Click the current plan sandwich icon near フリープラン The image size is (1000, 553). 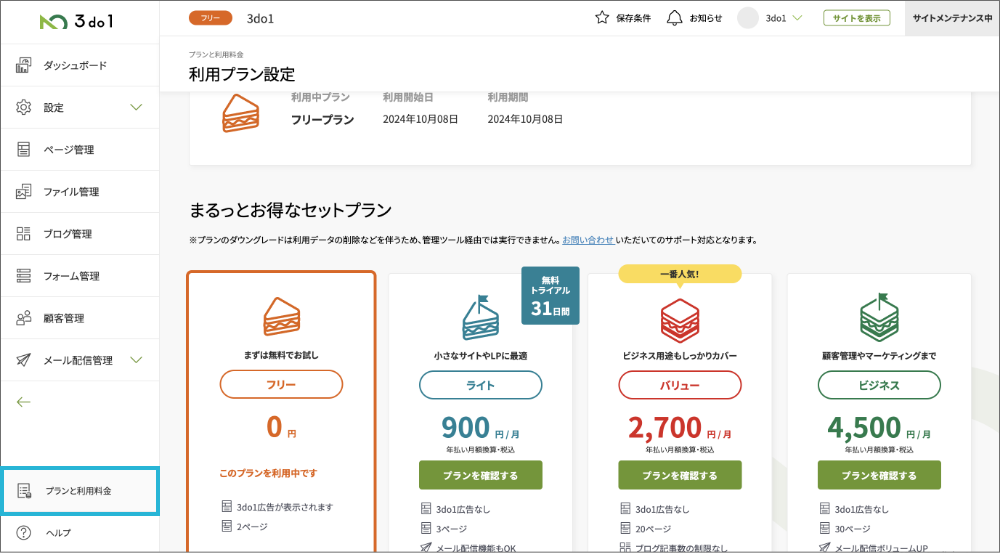point(240,114)
